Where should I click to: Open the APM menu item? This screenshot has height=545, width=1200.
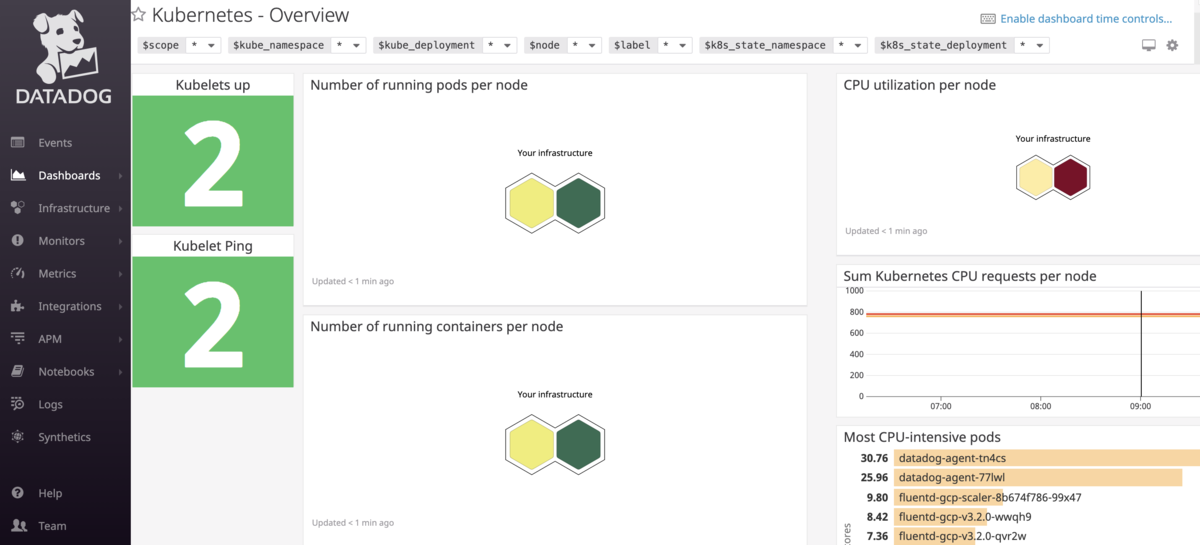coord(50,339)
